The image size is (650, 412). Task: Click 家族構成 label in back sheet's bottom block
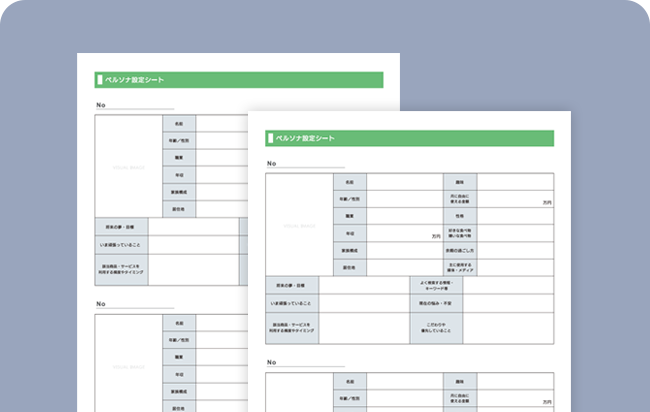(x=179, y=391)
